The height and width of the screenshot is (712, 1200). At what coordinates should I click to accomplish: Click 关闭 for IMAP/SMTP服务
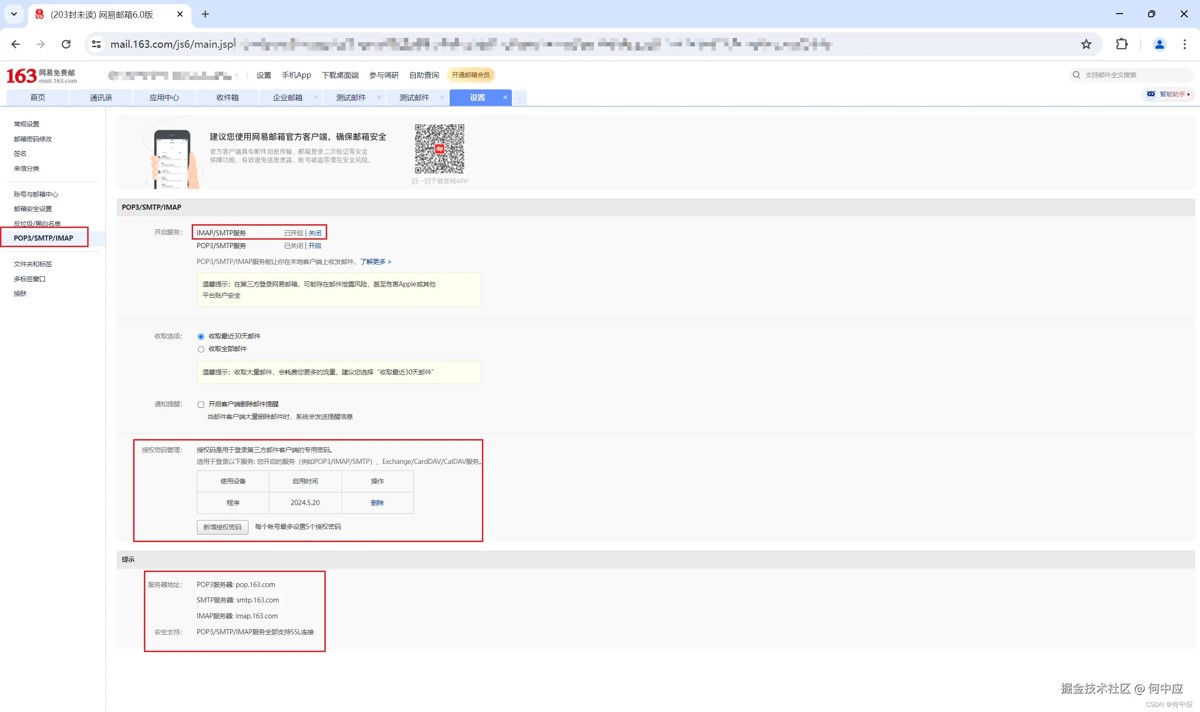[315, 233]
